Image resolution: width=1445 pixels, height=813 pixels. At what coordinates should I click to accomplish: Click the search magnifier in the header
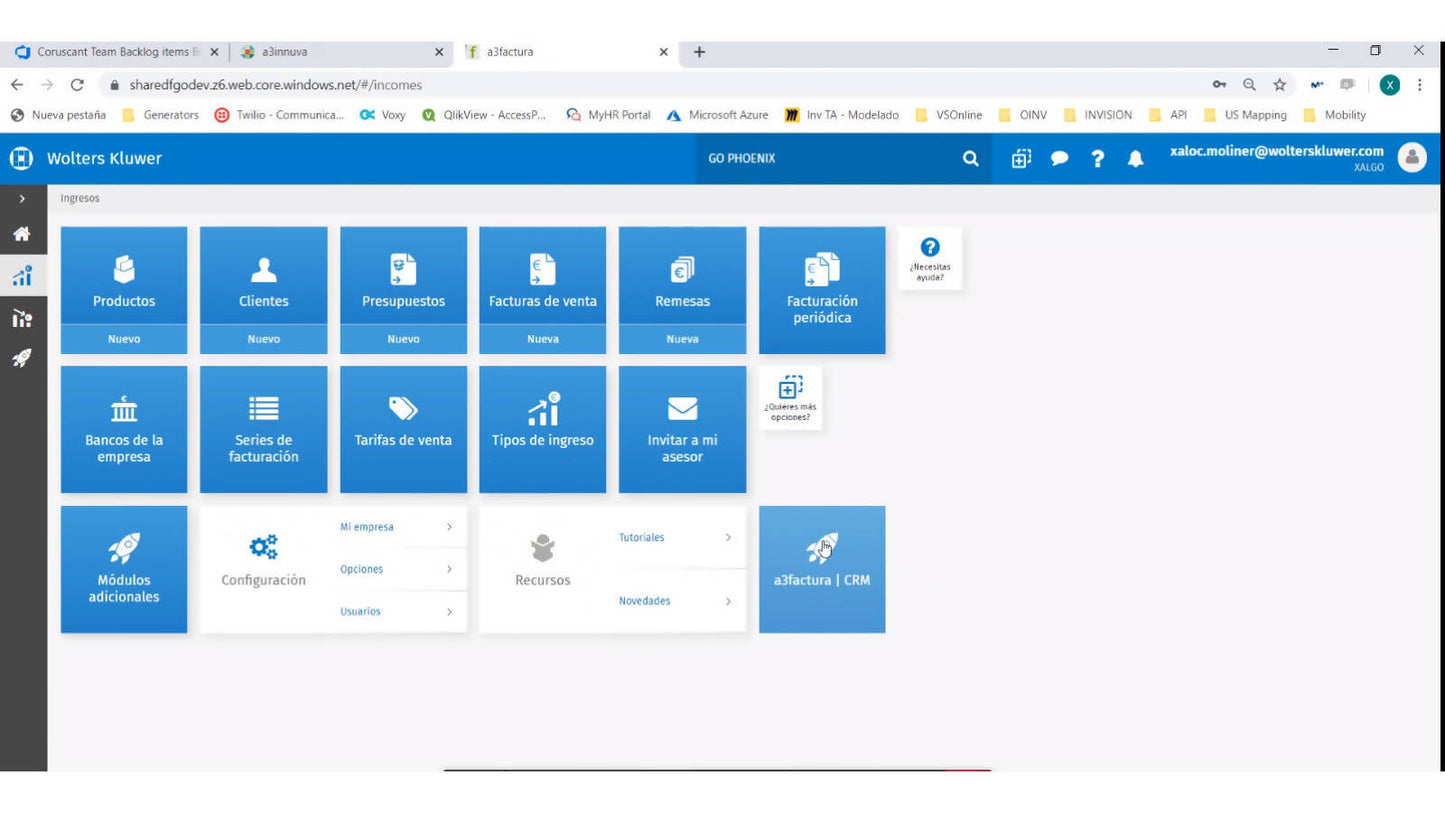point(970,158)
